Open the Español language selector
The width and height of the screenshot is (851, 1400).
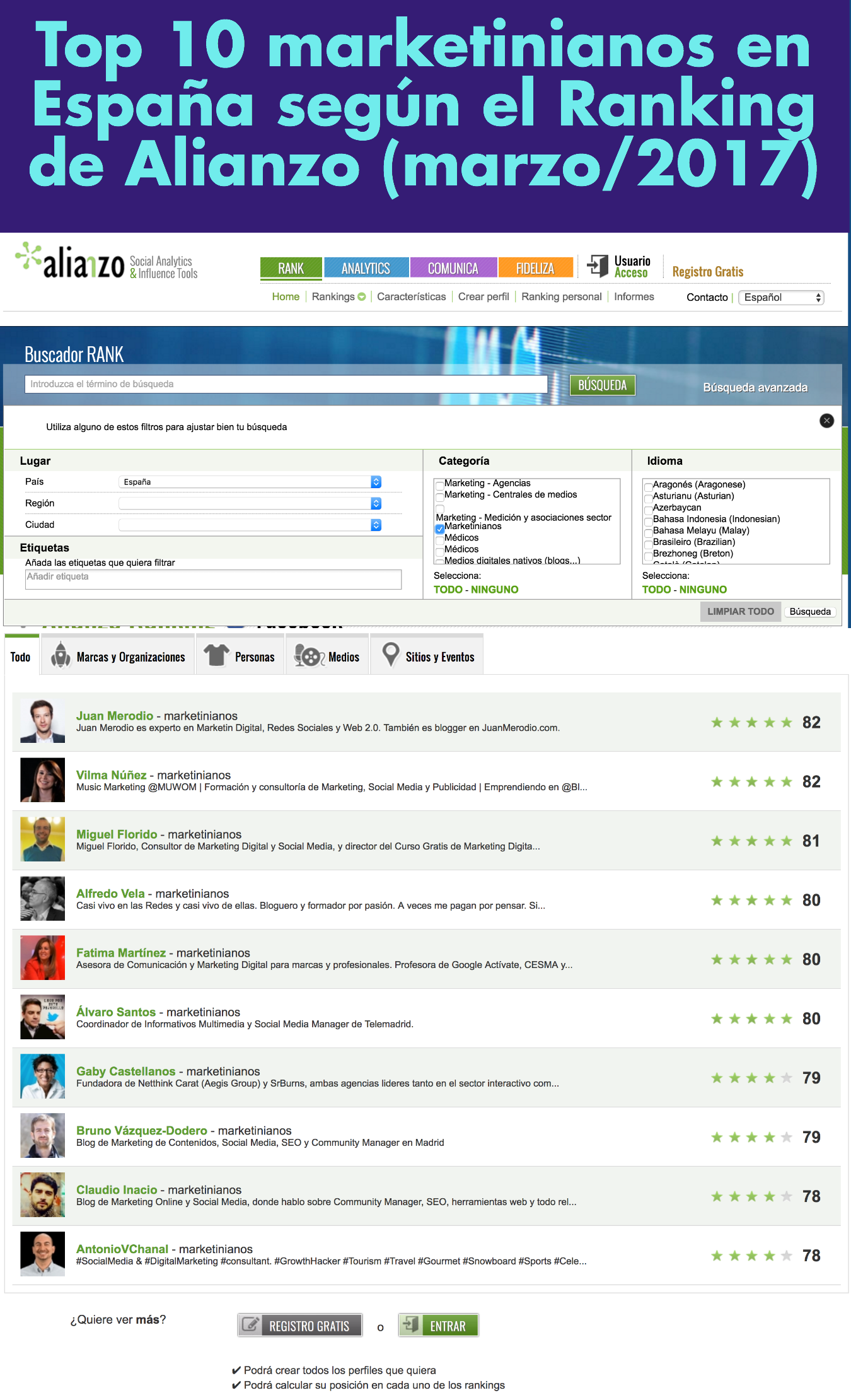(x=782, y=298)
